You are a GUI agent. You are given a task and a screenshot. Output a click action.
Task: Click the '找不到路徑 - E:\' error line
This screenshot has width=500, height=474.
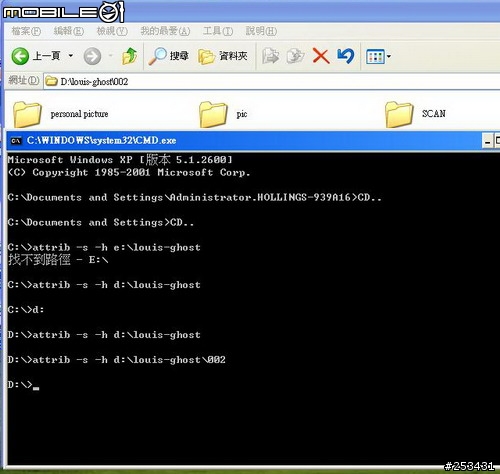[58, 260]
